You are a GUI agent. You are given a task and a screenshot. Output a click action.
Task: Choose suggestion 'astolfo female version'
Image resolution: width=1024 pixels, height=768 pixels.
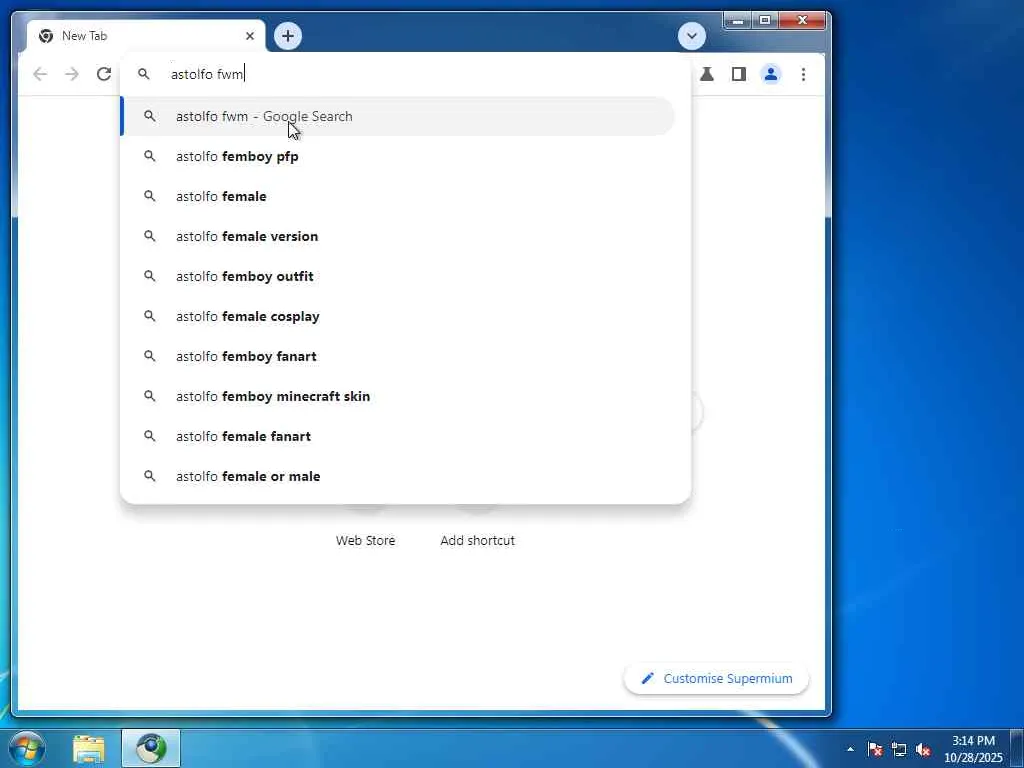(398, 236)
